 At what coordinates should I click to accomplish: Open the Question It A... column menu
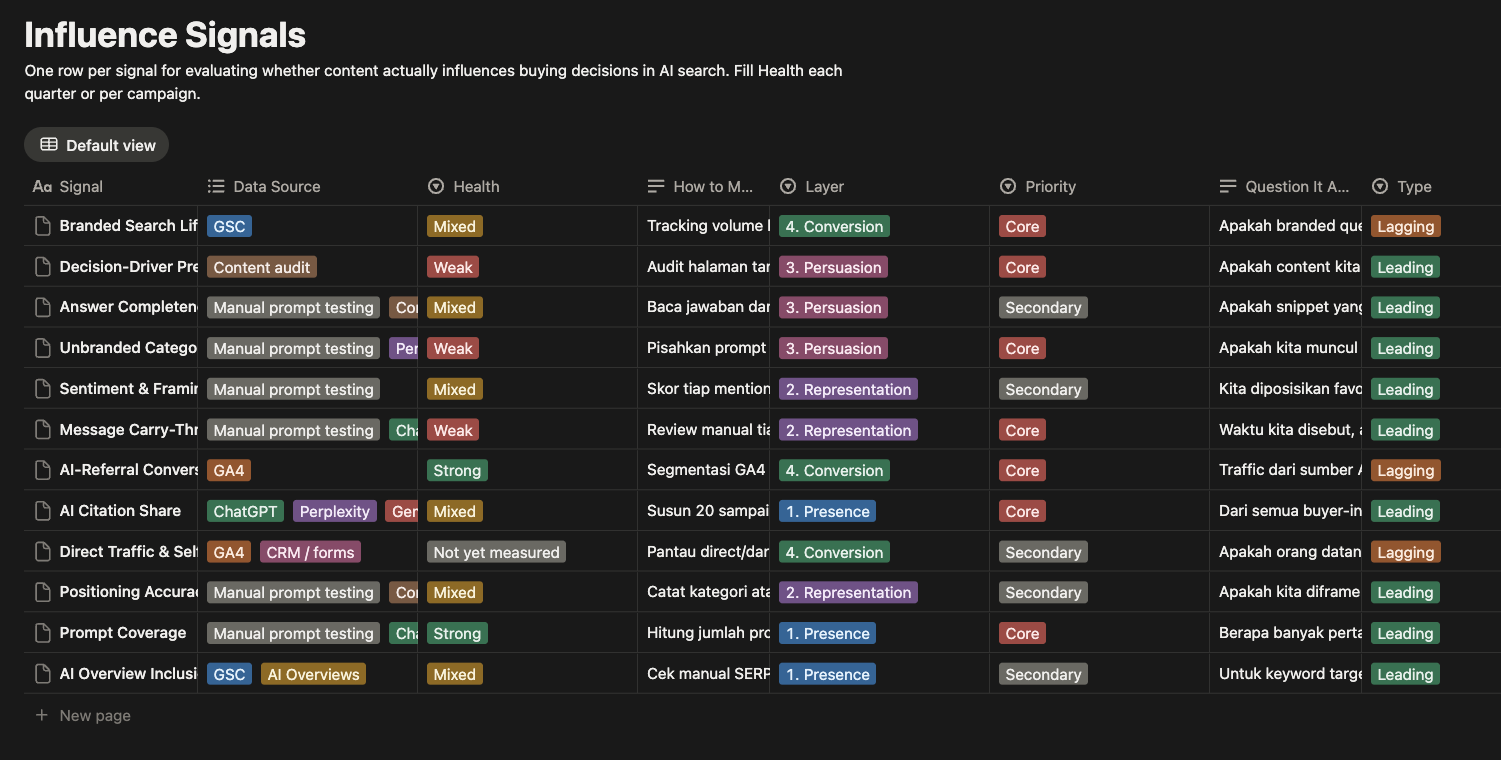click(x=1286, y=186)
